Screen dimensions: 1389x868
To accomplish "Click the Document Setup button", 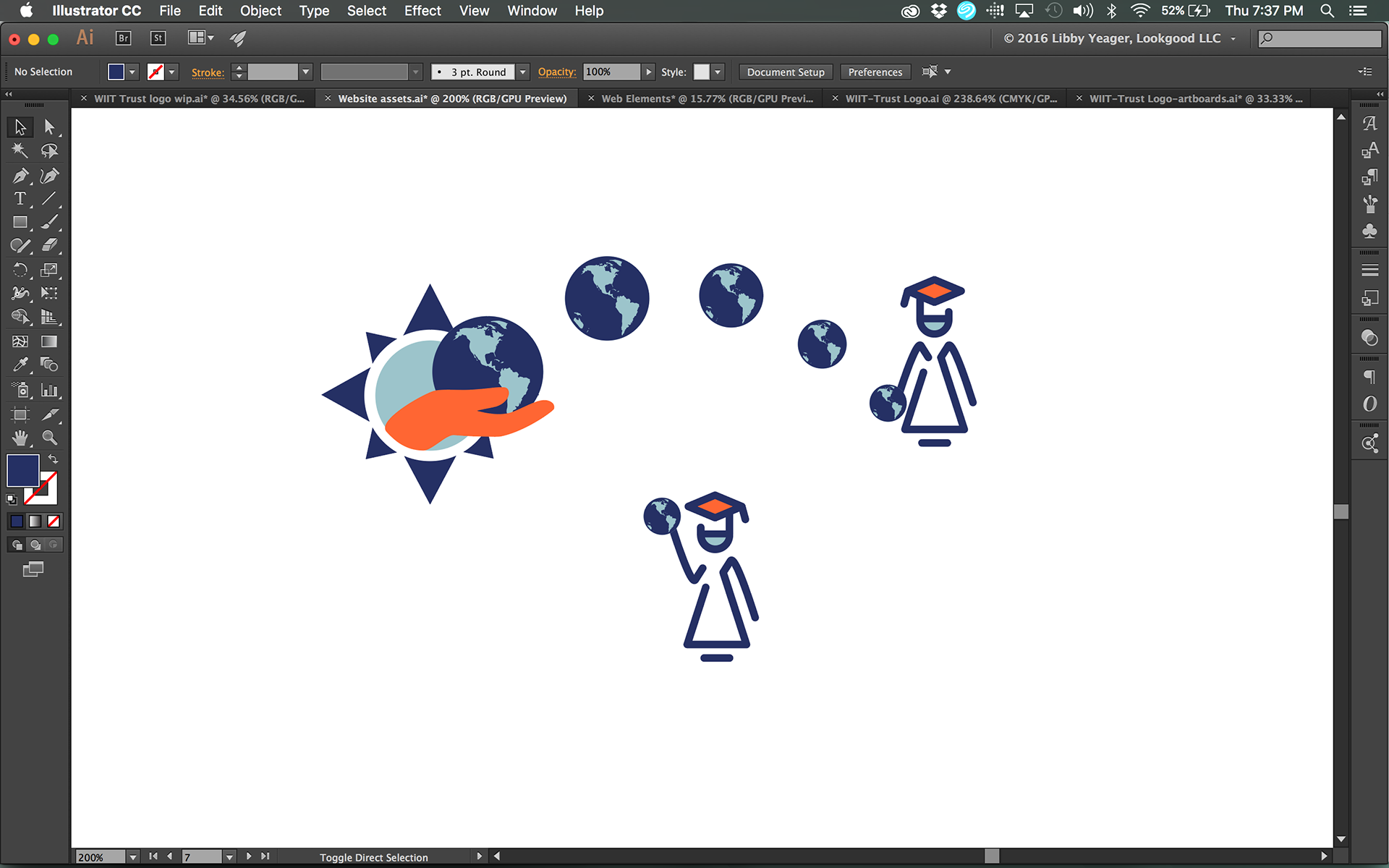I will coord(786,72).
